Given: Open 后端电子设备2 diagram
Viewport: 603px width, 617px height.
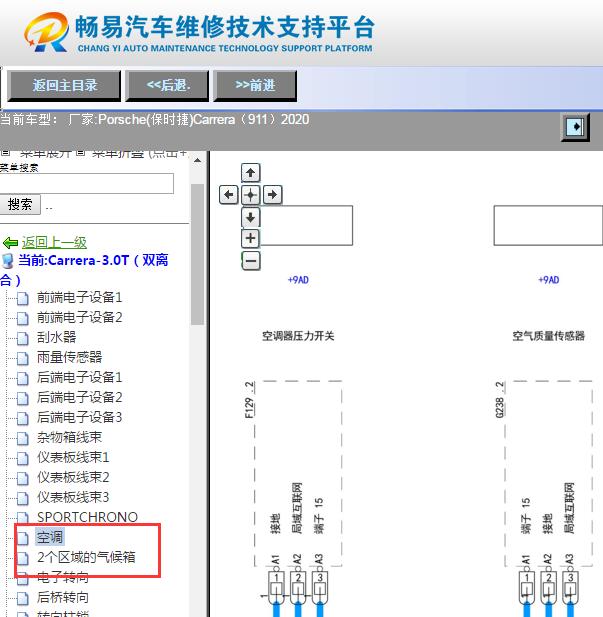Looking at the screenshot, I should (80, 397).
